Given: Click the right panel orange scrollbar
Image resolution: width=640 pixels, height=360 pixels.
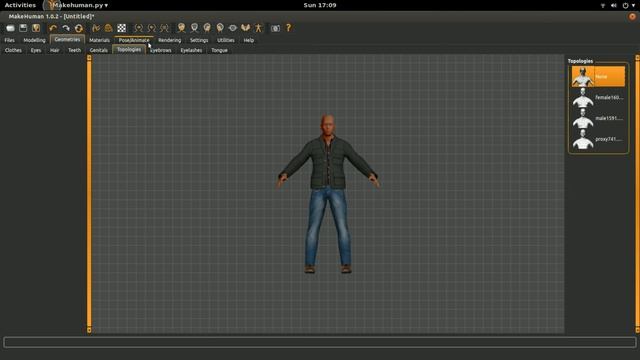Looking at the screenshot, I should point(637,194).
